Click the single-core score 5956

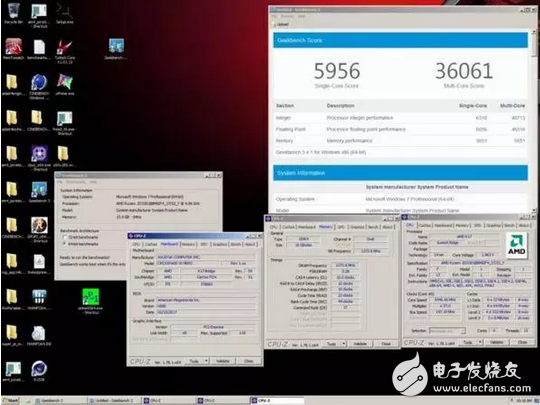click(x=337, y=71)
